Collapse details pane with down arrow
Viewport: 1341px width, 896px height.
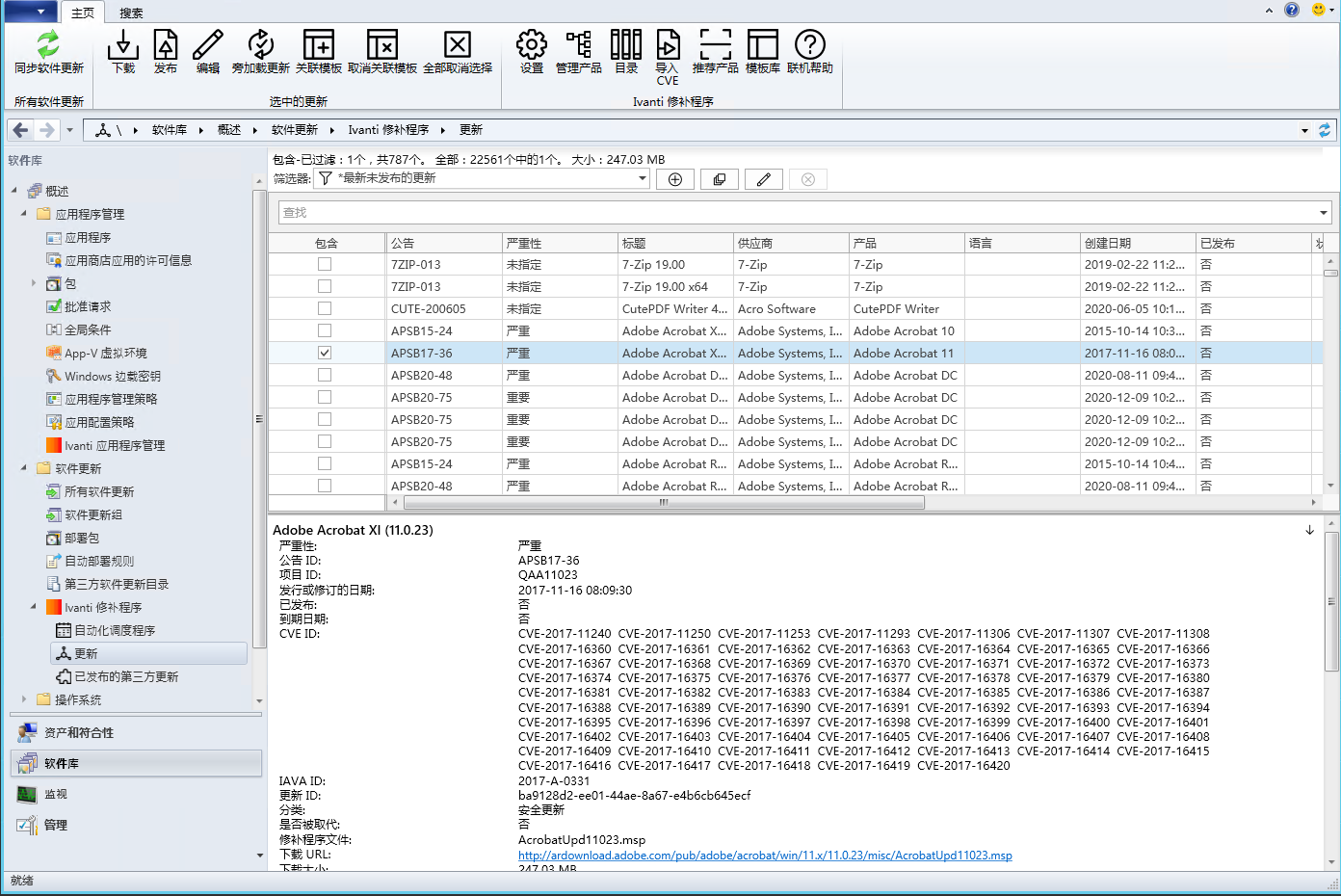tap(1309, 530)
